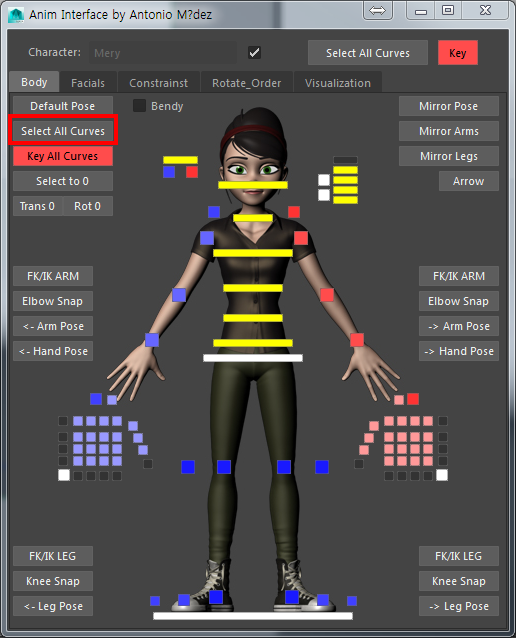Click Key All Curves red button
Image resolution: width=516 pixels, height=638 pixels.
pyautogui.click(x=63, y=156)
